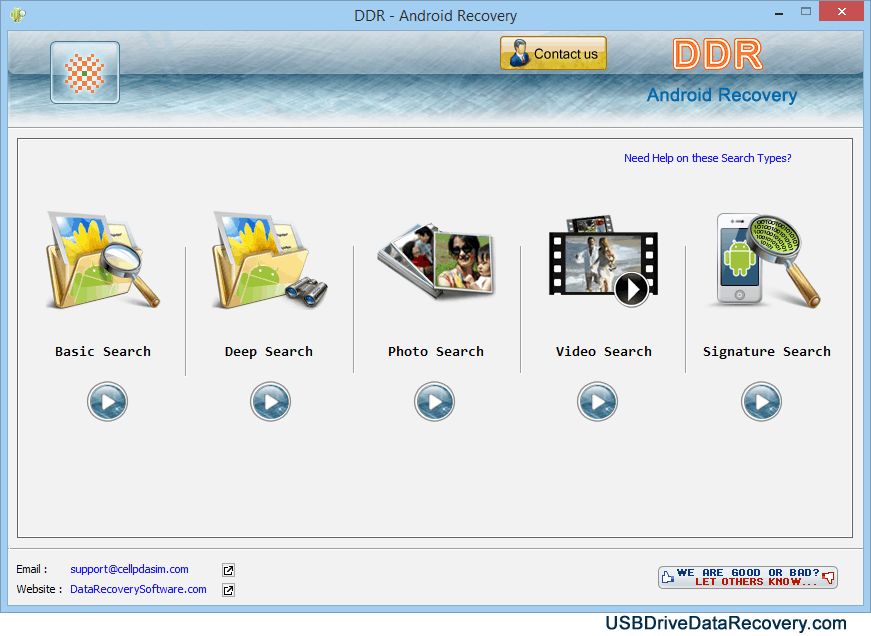Choose the Signature Search phone icon
Image resolution: width=871 pixels, height=636 pixels.
[765, 262]
